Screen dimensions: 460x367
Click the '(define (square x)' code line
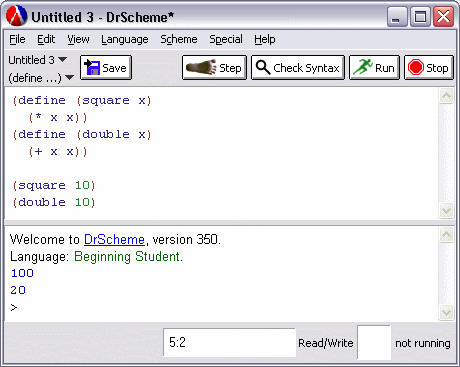(x=82, y=100)
